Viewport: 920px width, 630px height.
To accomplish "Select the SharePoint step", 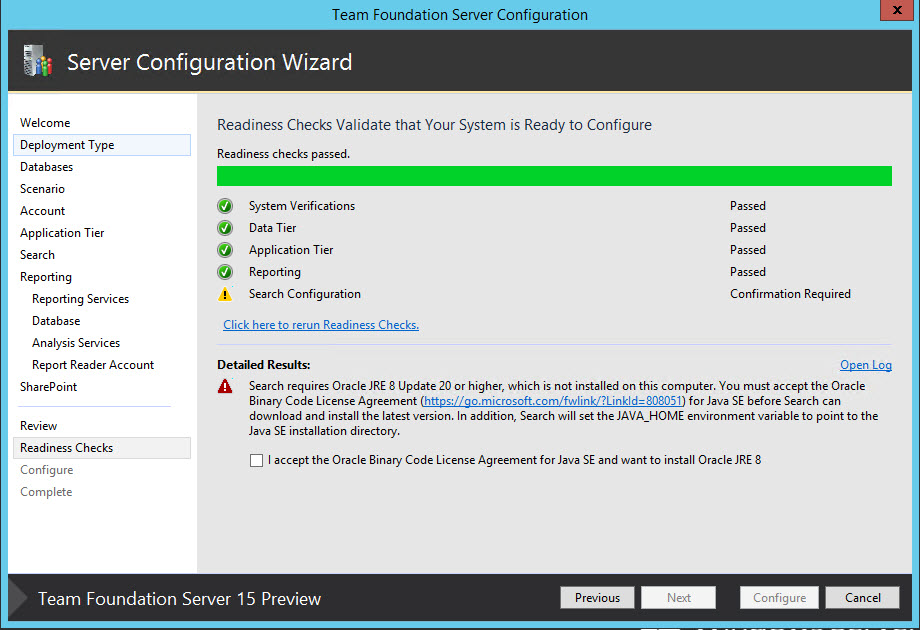I will click(48, 387).
